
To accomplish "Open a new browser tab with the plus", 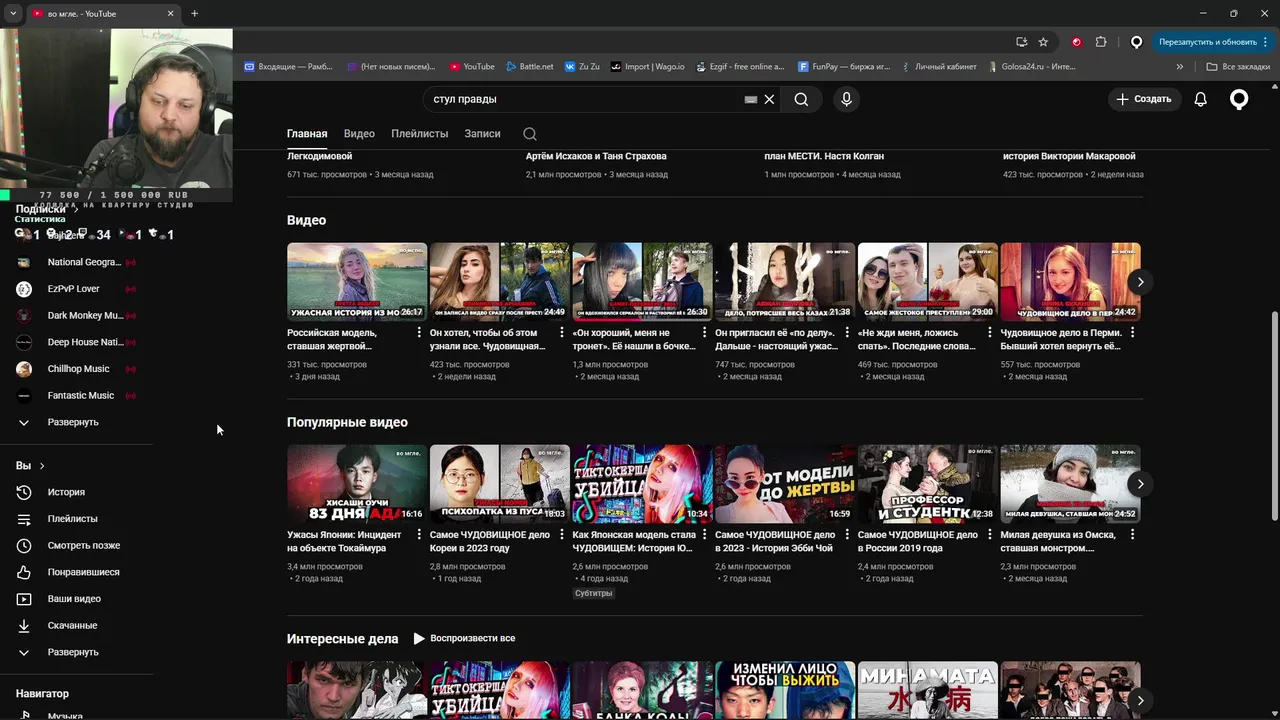I will click(x=194, y=13).
